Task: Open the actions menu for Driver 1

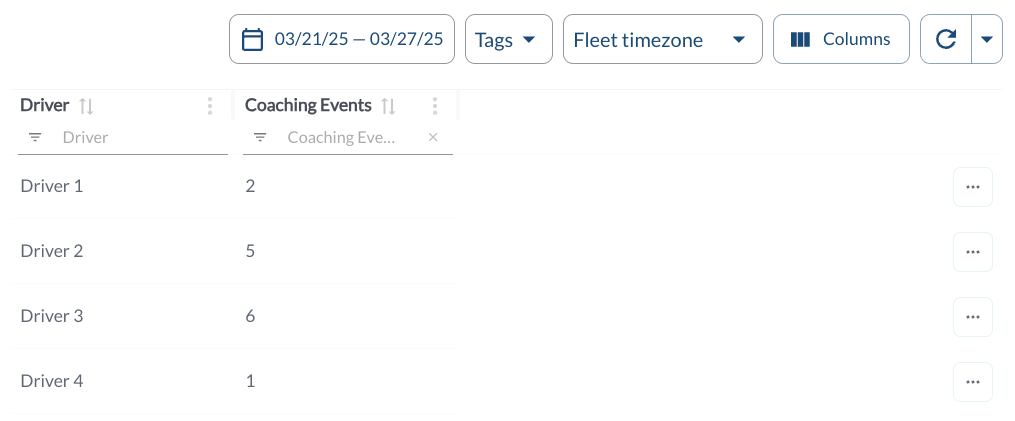Action: (972, 187)
